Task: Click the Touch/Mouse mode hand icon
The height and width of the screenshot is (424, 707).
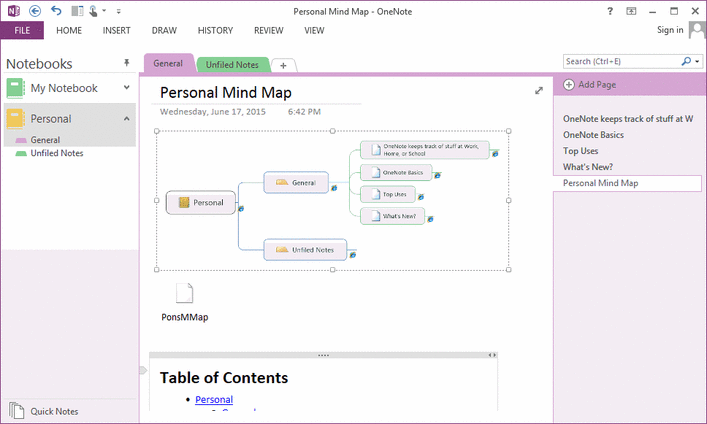Action: (x=94, y=11)
